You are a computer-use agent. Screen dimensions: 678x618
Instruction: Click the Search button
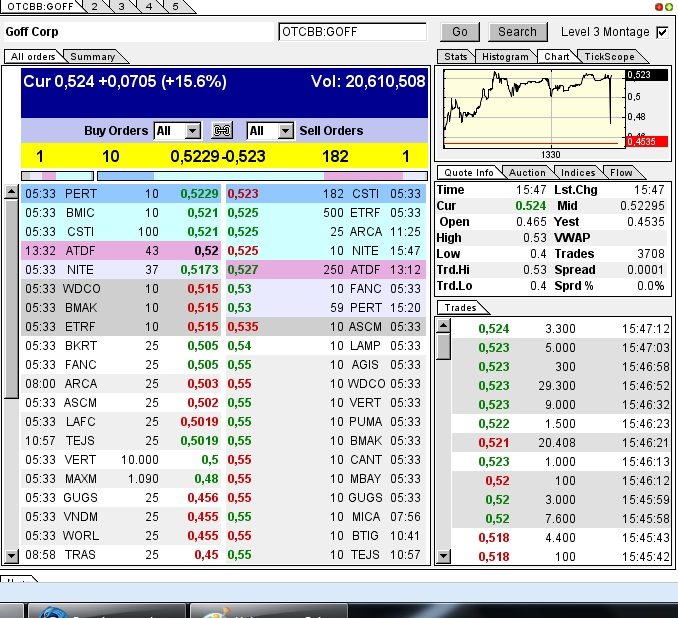517,32
